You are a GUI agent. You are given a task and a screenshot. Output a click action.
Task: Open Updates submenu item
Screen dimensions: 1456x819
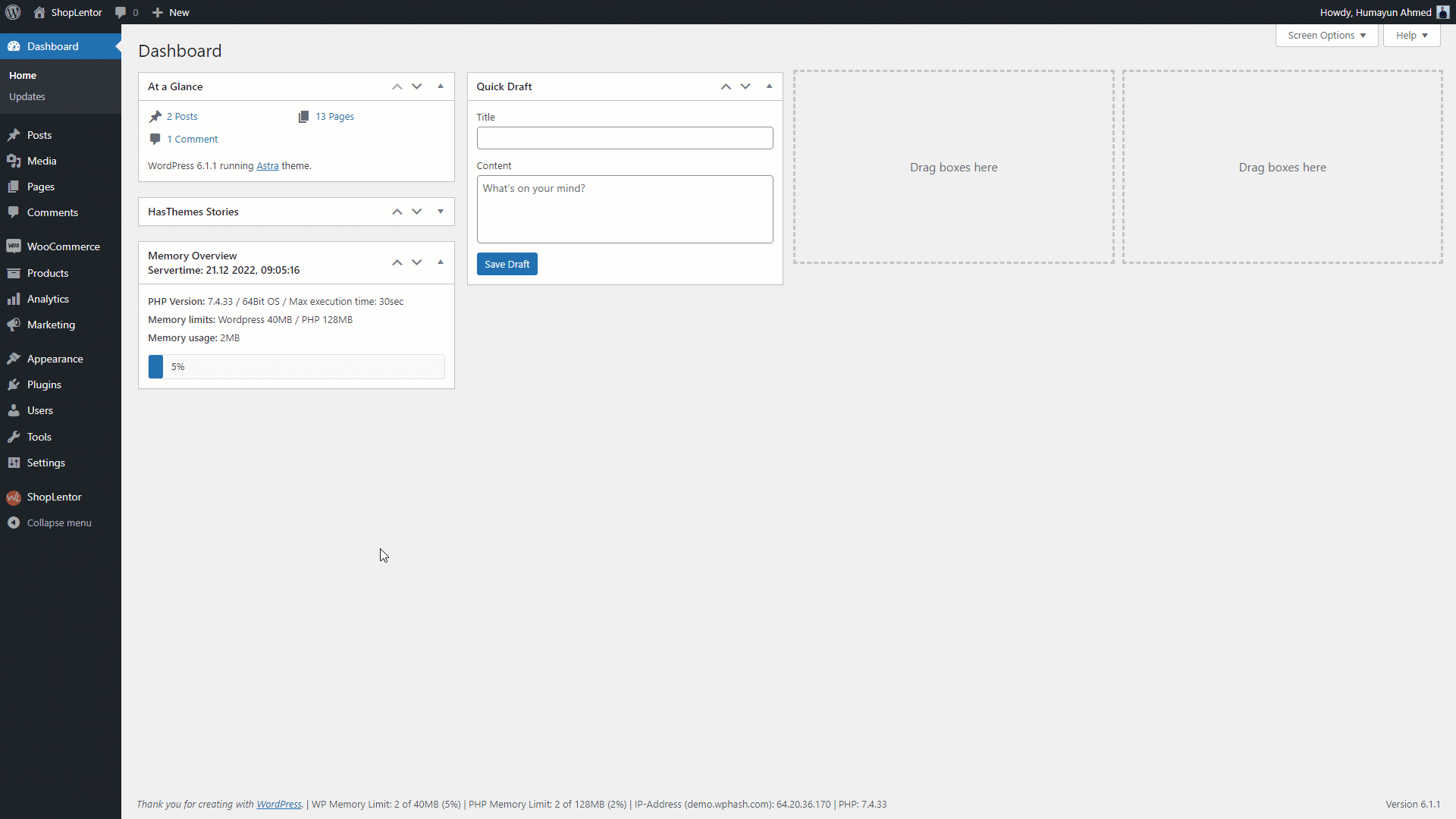27,96
